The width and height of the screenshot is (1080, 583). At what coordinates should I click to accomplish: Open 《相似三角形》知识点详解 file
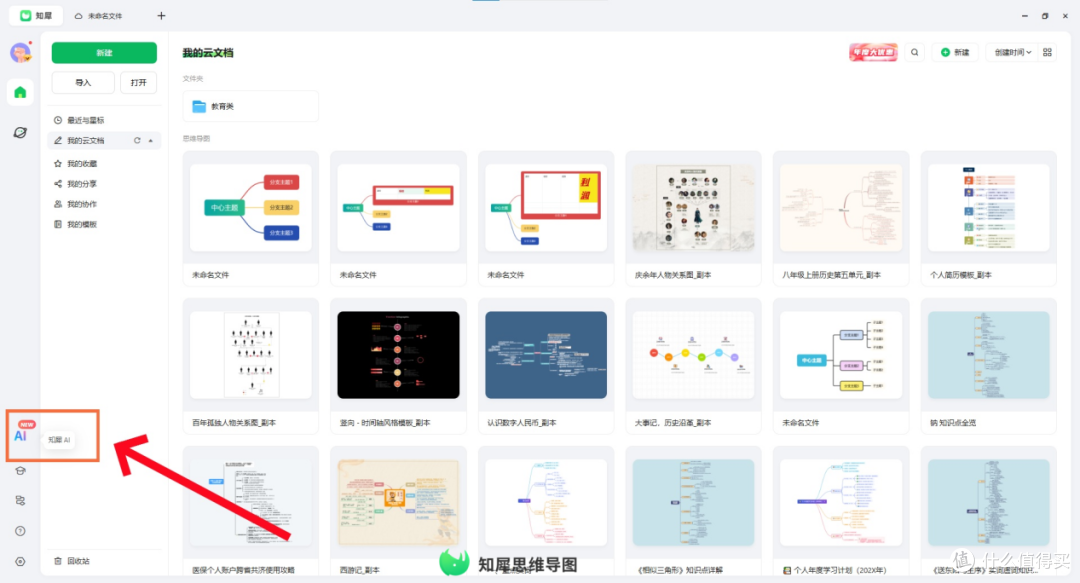click(x=693, y=511)
